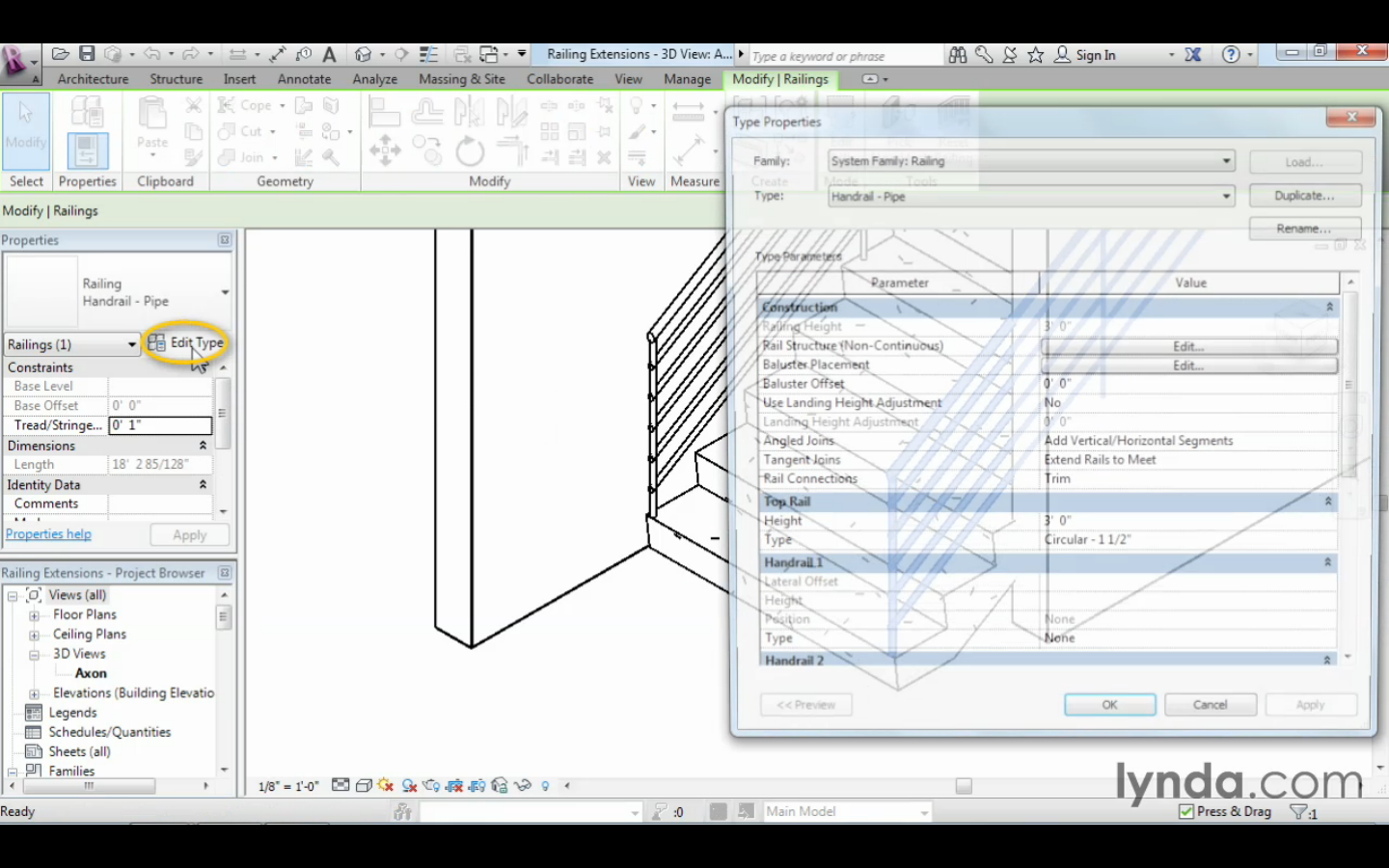
Task: Click the Duplicate... button
Action: point(1304,196)
